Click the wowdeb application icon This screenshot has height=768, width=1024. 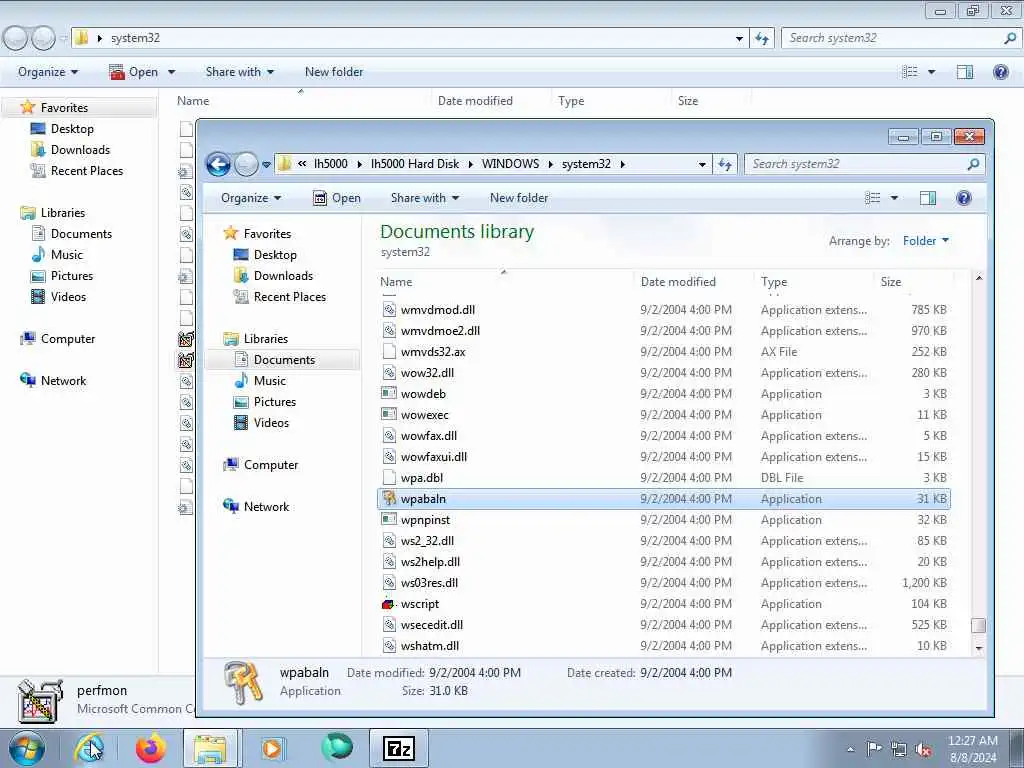pyautogui.click(x=389, y=394)
